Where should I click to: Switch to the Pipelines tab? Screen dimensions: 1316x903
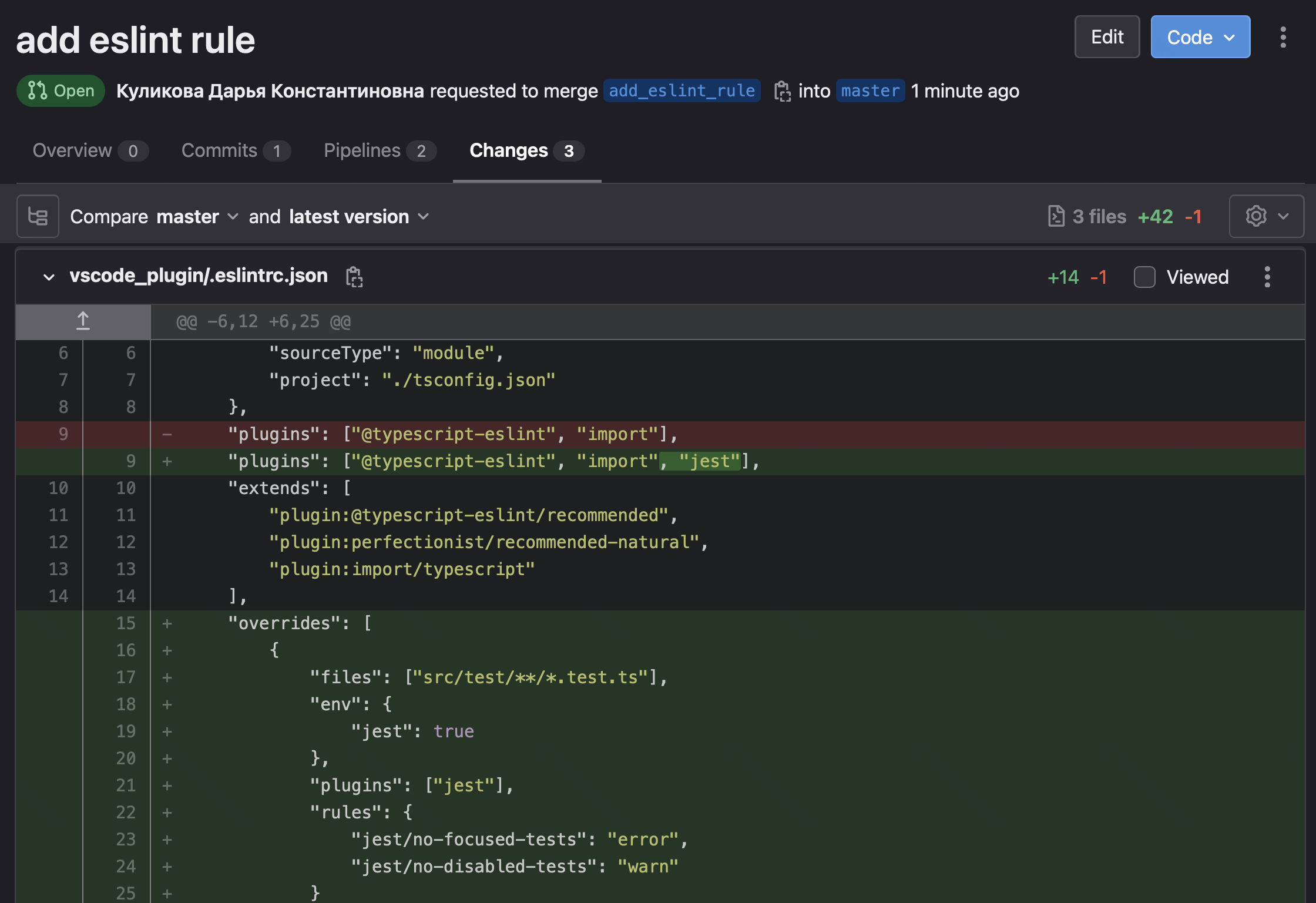click(x=380, y=150)
